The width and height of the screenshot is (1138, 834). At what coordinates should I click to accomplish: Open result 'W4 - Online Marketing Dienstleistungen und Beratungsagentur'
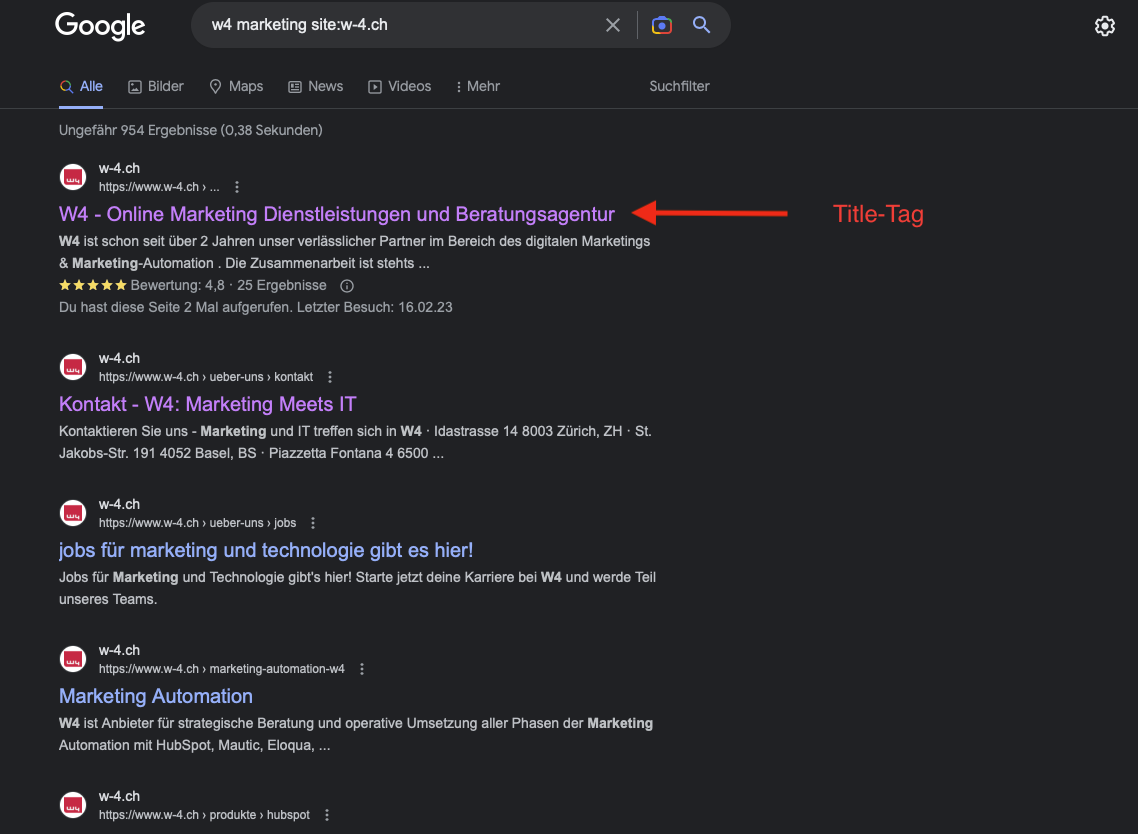(337, 214)
